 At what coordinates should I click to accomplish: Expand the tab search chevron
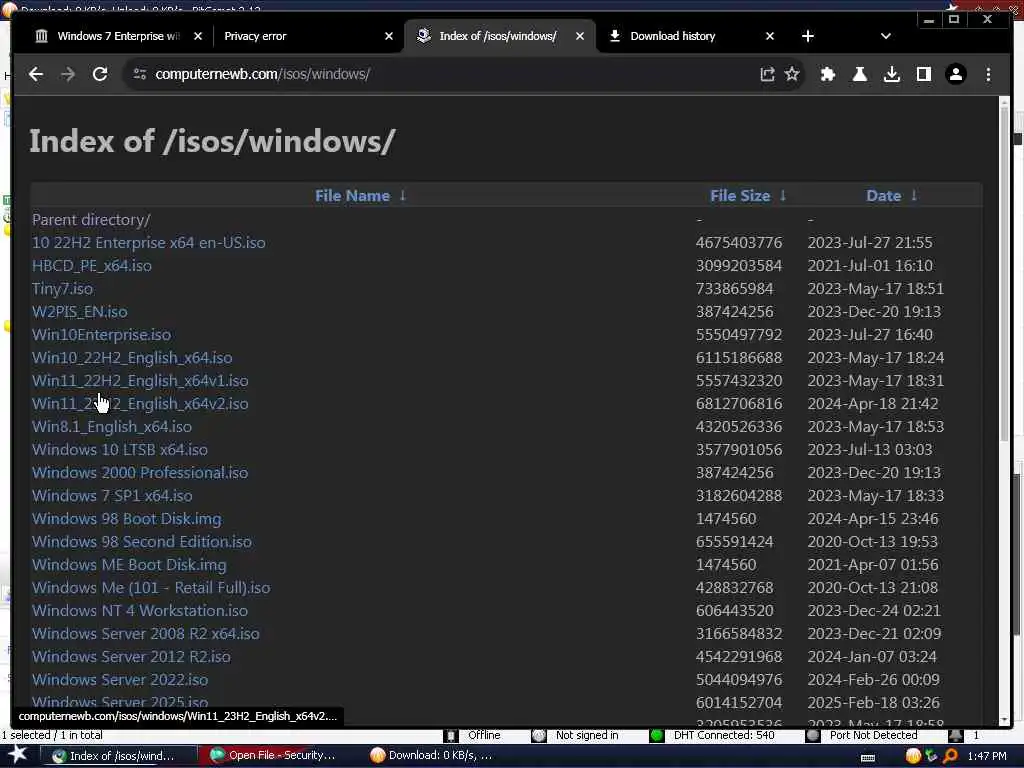[886, 36]
